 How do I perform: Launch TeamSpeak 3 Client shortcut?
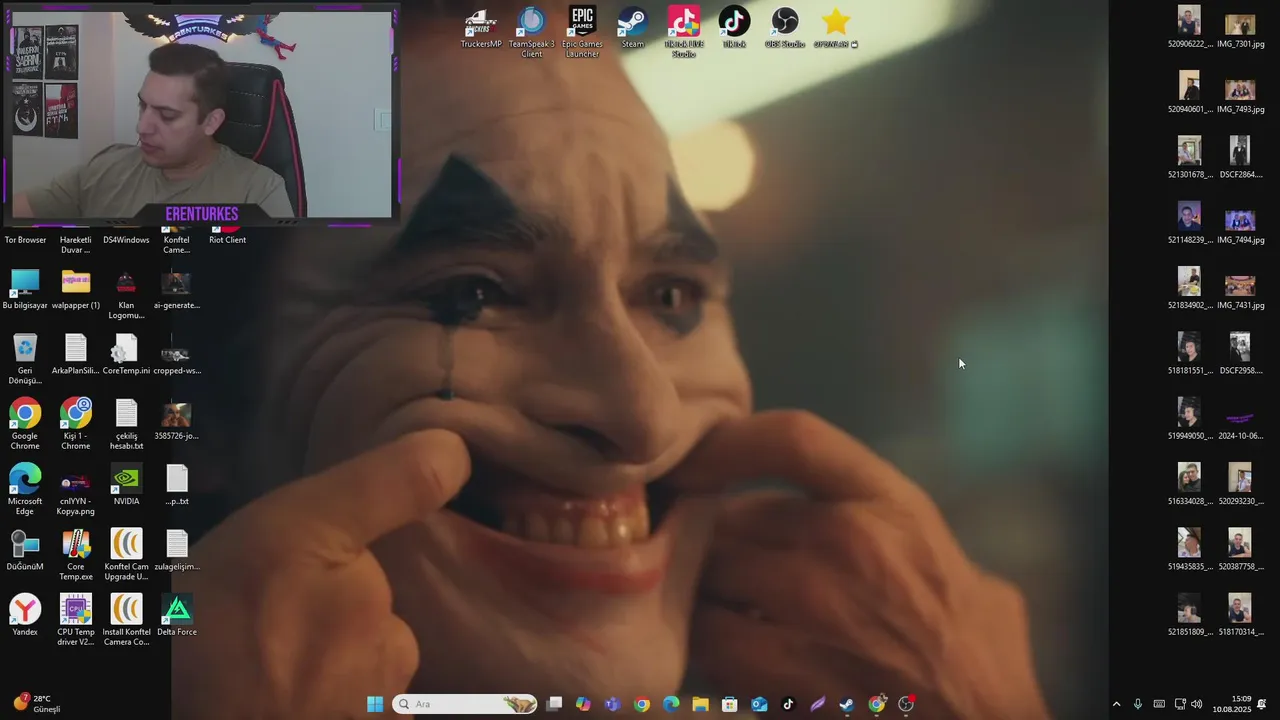(x=531, y=32)
